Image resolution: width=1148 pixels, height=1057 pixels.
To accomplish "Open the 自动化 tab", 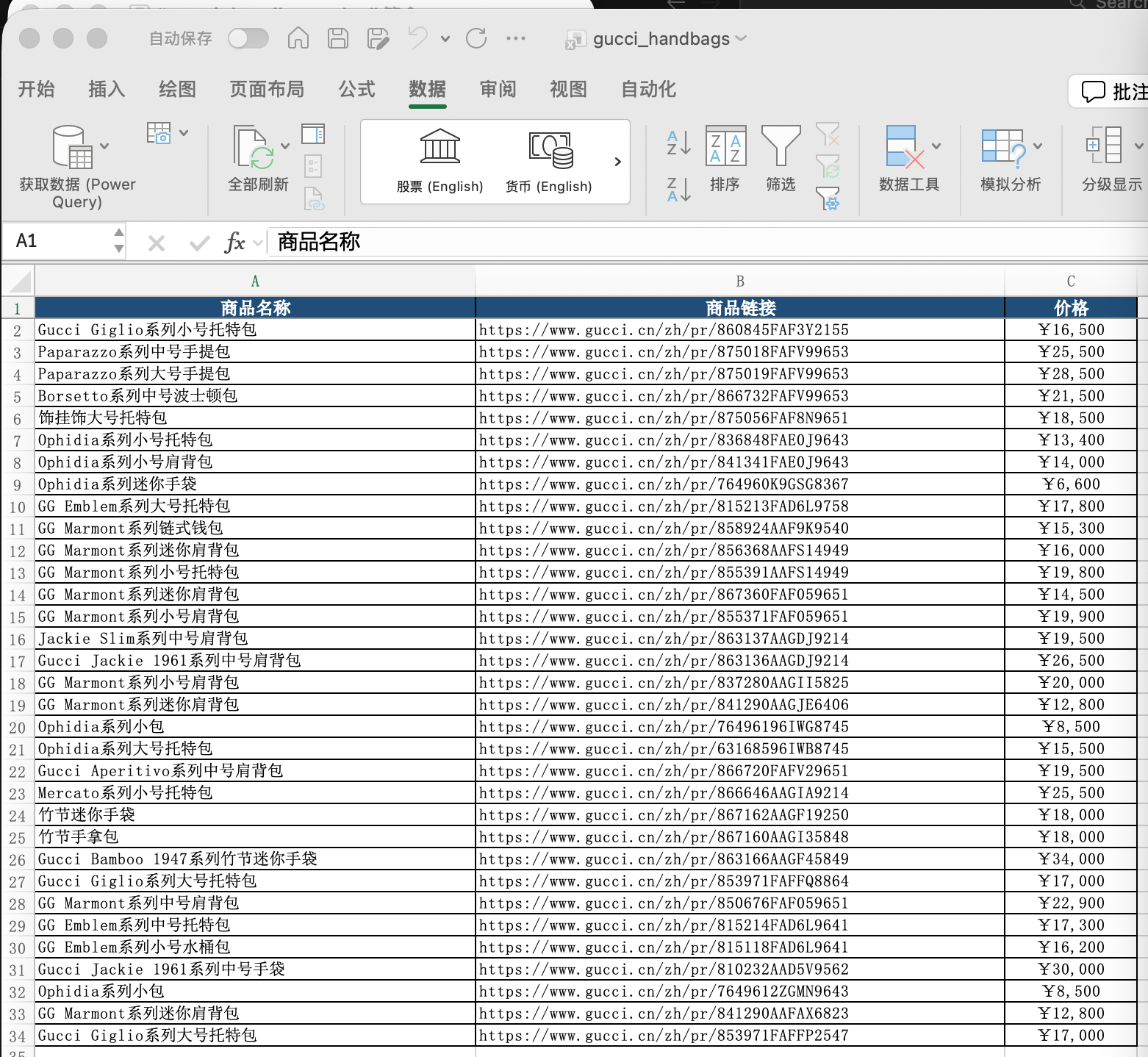I will (648, 90).
